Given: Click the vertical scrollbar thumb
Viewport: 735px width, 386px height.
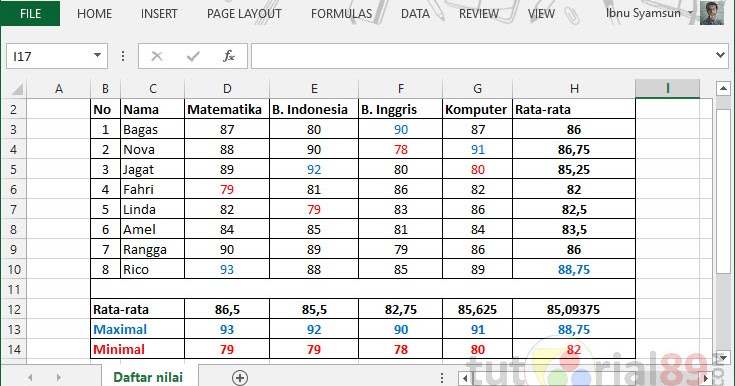Looking at the screenshot, I should [723, 191].
